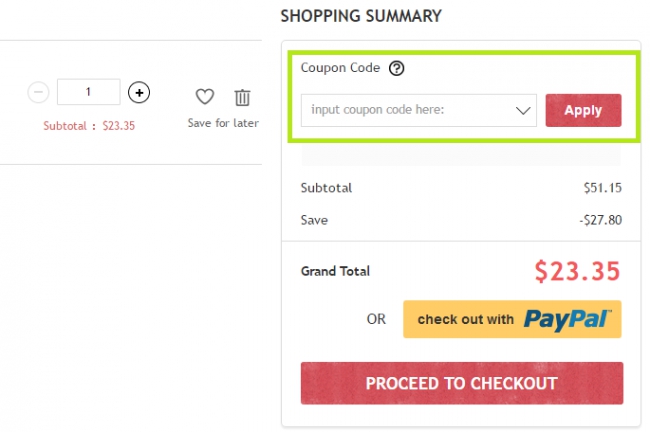Viewport: 650px width, 432px height.
Task: Proceed to checkout
Action: [x=462, y=383]
